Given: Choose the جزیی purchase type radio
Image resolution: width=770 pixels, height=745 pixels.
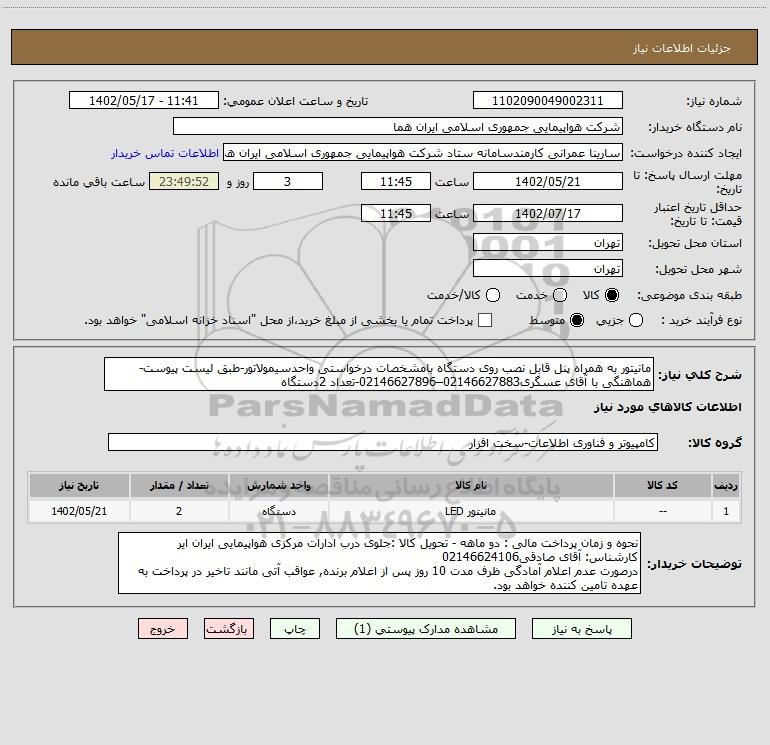Looking at the screenshot, I should (636, 321).
